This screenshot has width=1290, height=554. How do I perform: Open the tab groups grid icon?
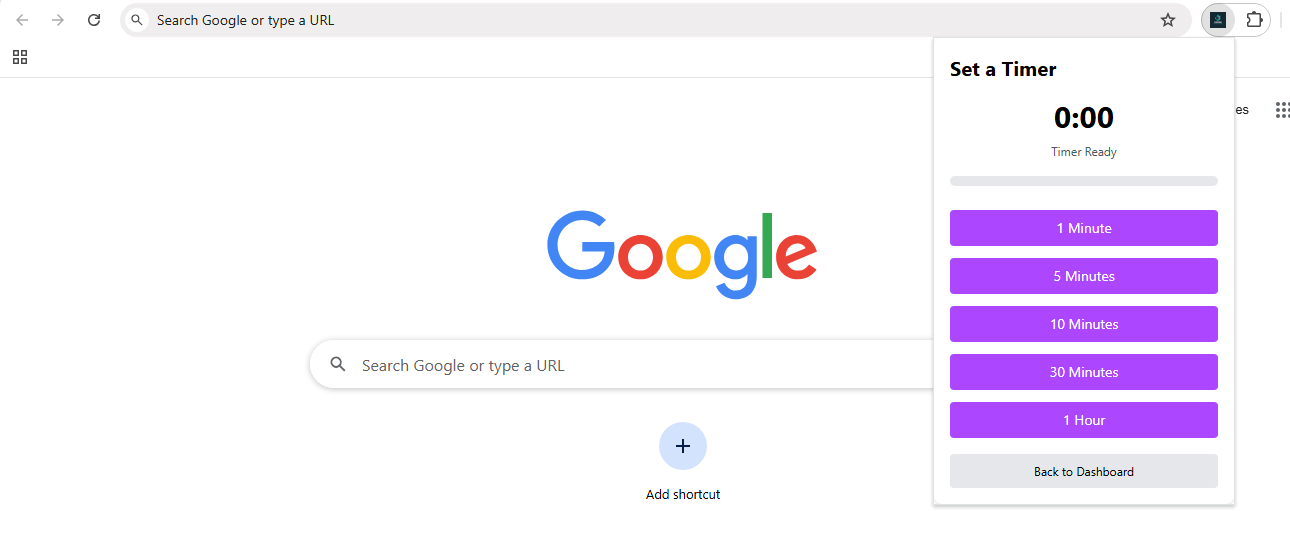point(20,57)
